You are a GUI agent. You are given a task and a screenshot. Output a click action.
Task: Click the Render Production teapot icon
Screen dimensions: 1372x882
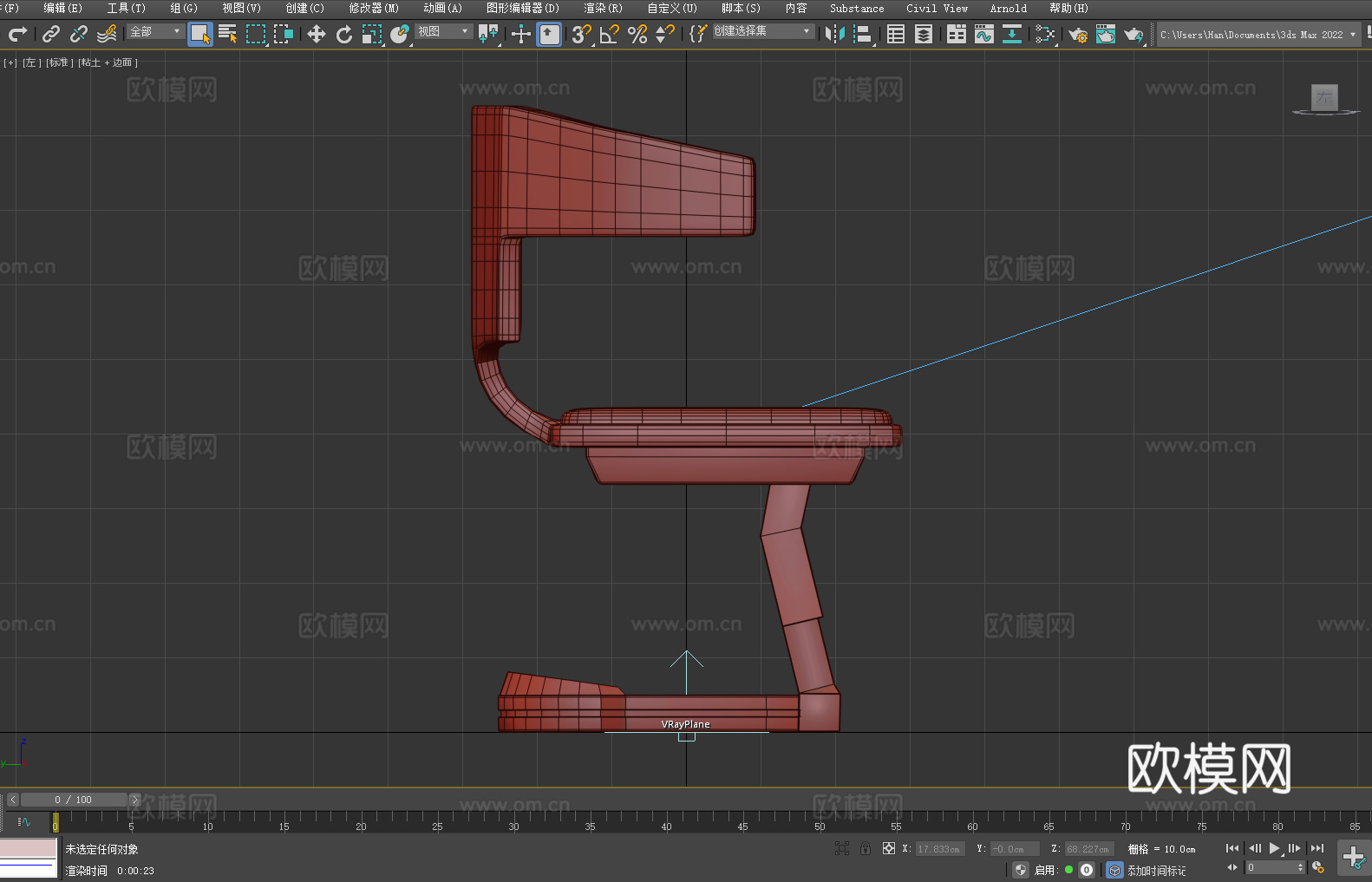coord(1134,34)
